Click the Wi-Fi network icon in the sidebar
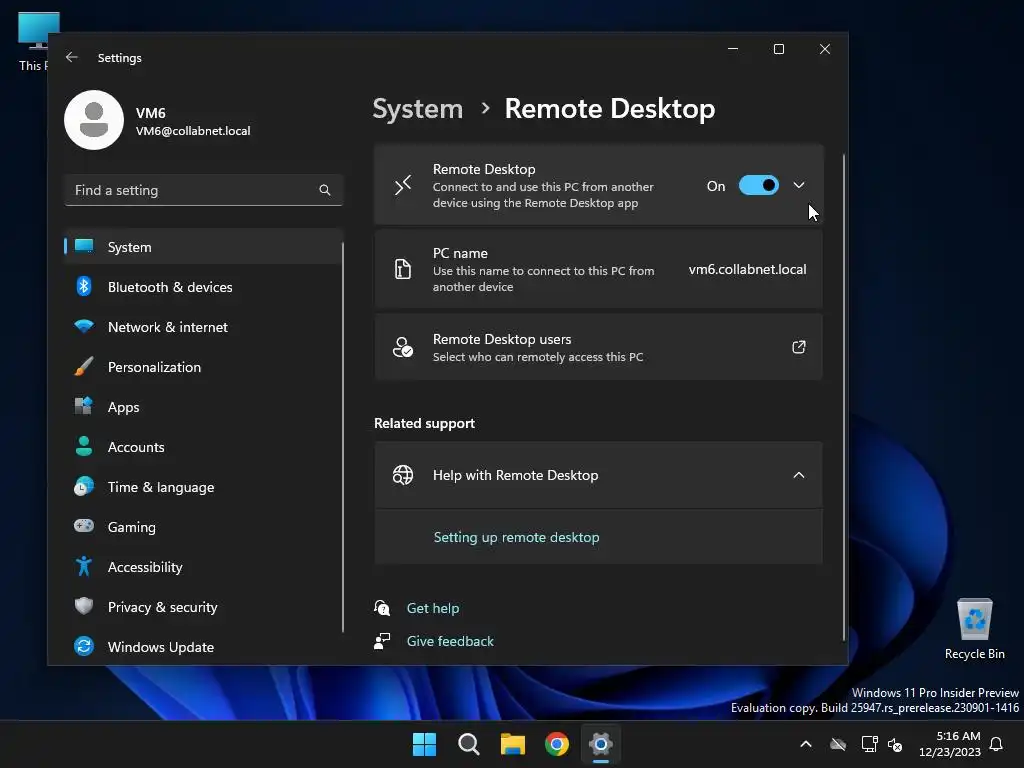 click(x=84, y=326)
